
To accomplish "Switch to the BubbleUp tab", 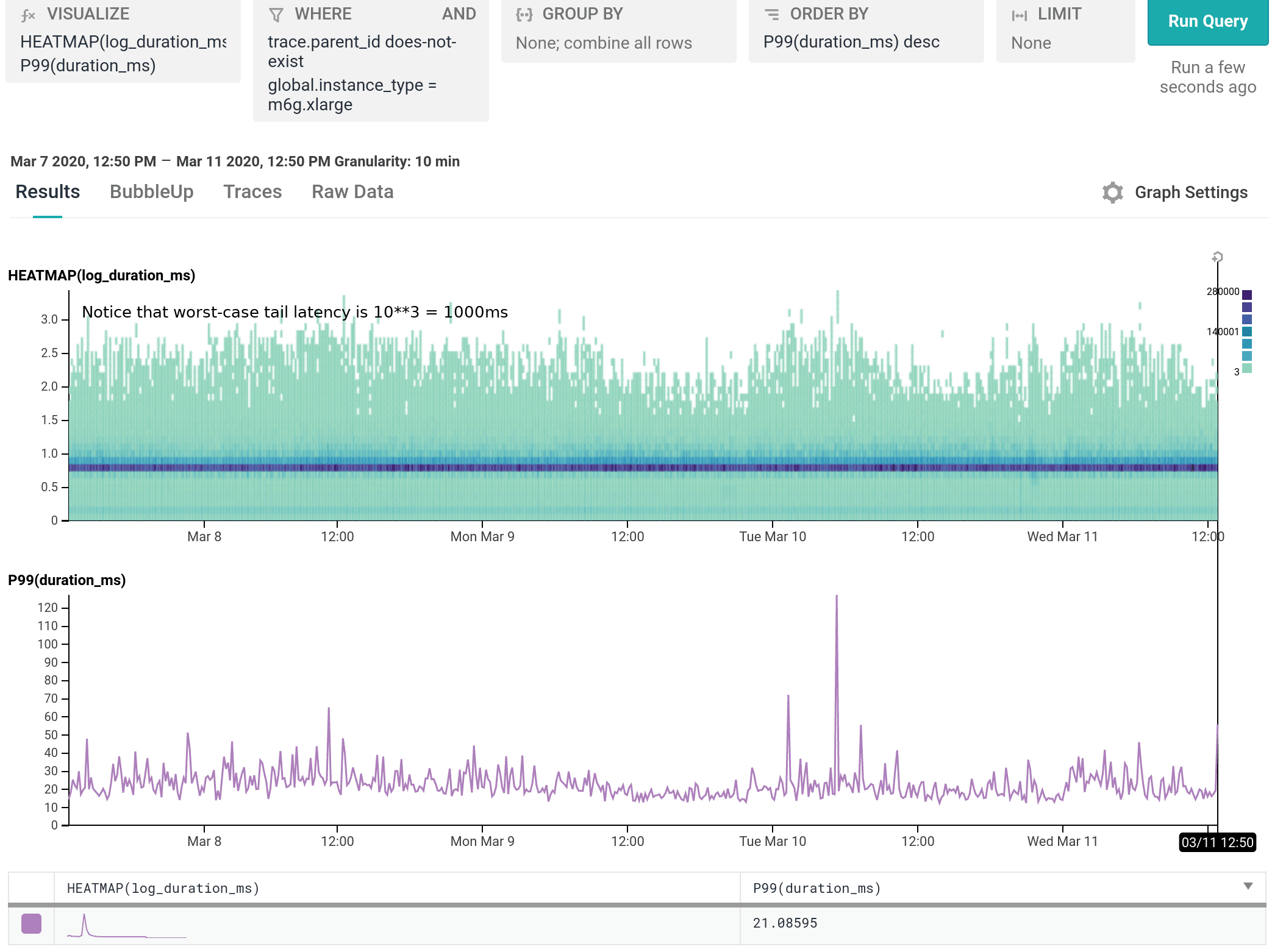I will [151, 192].
